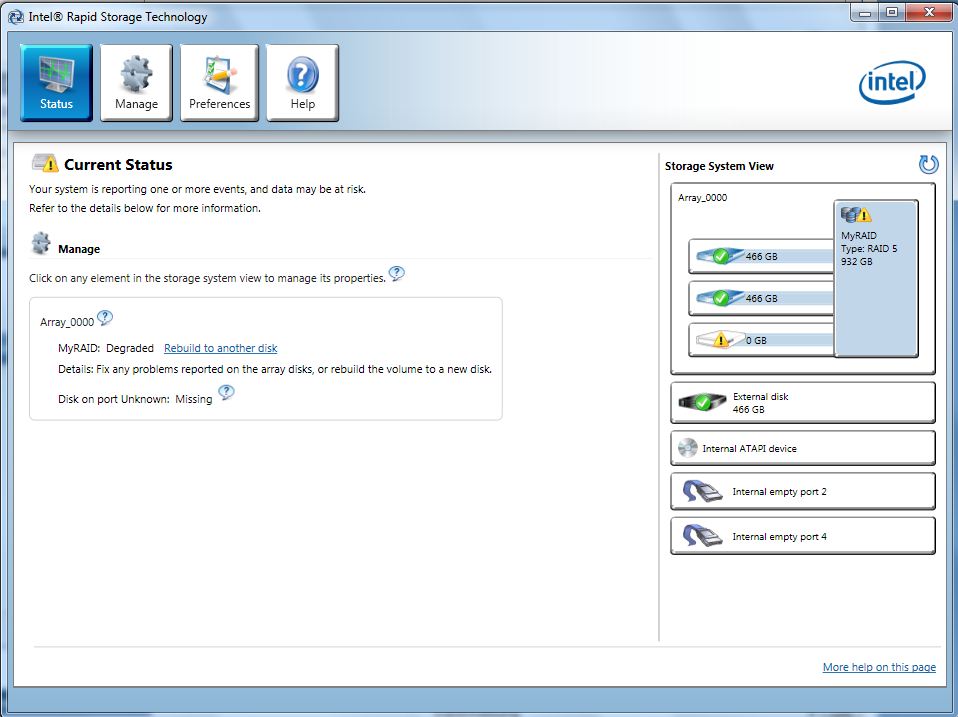This screenshot has height=717, width=958.
Task: Click the Current Status warning icon
Action: point(45,163)
